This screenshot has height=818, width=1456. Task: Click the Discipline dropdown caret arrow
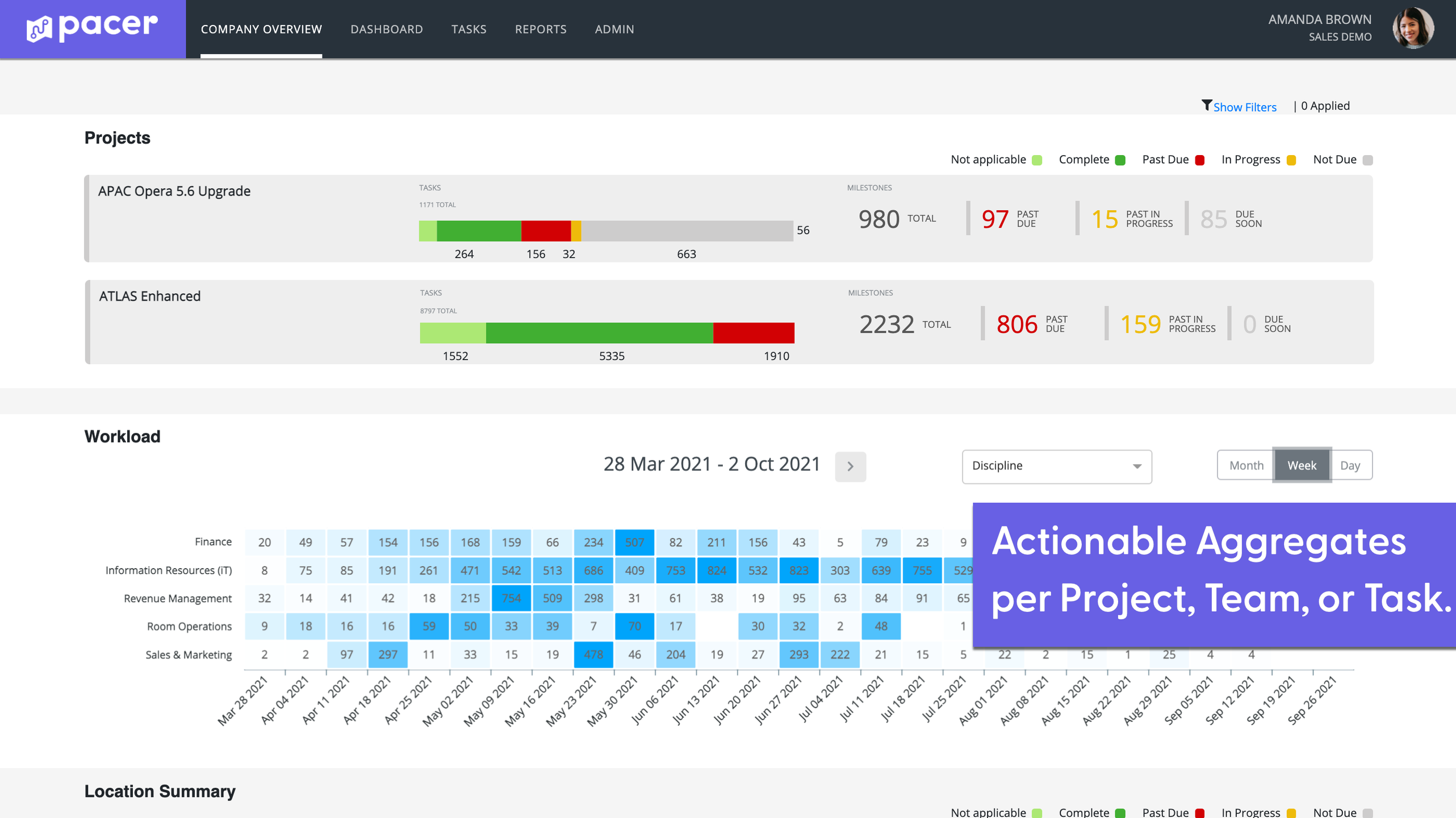1137,466
